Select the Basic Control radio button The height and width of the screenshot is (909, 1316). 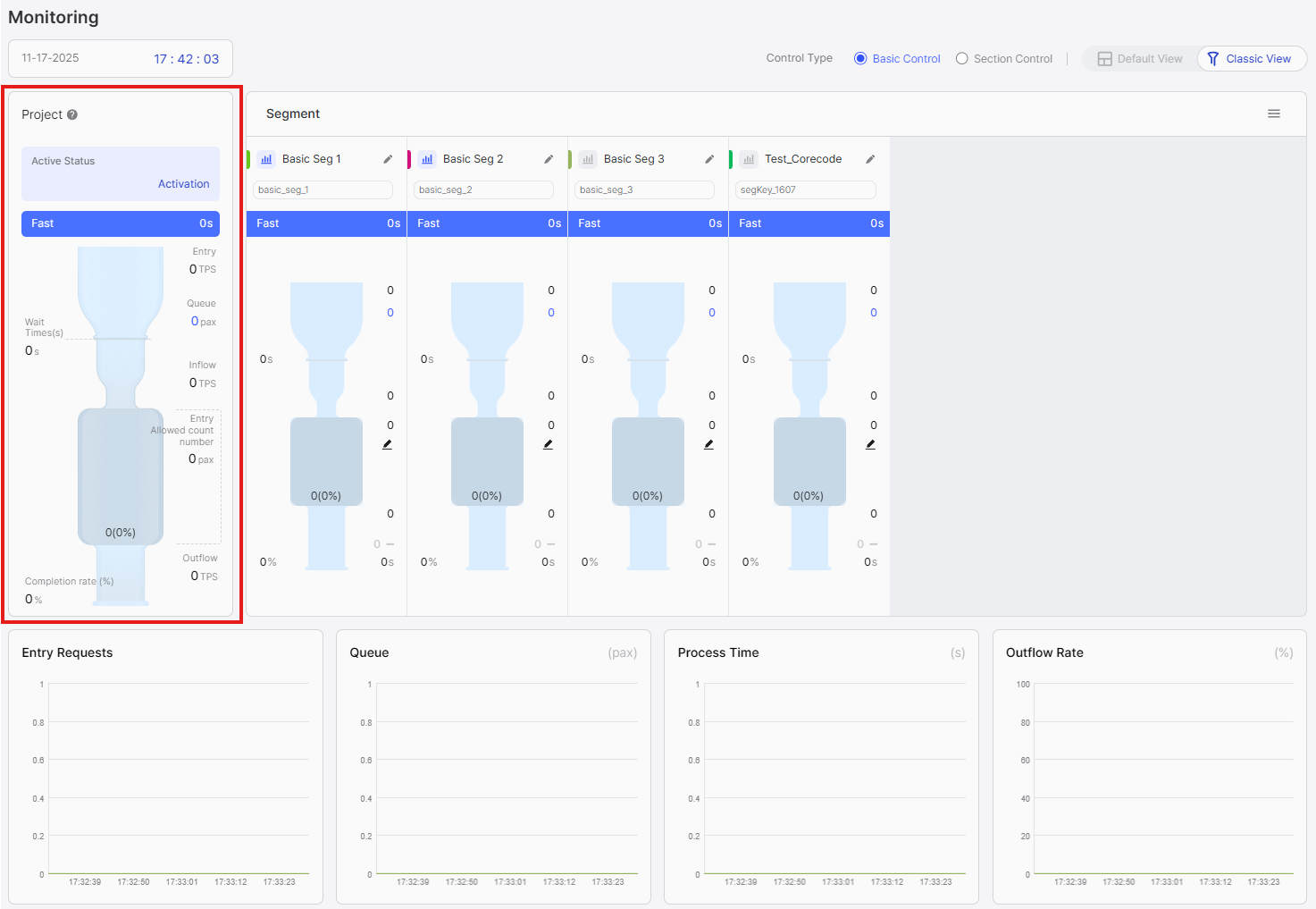point(859,58)
